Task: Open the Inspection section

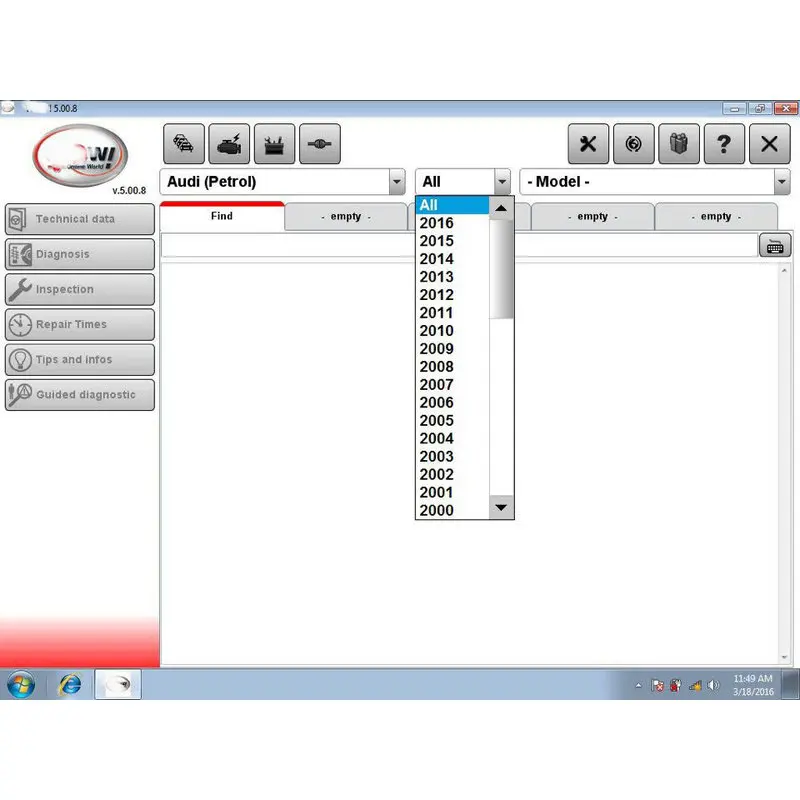Action: [80, 289]
